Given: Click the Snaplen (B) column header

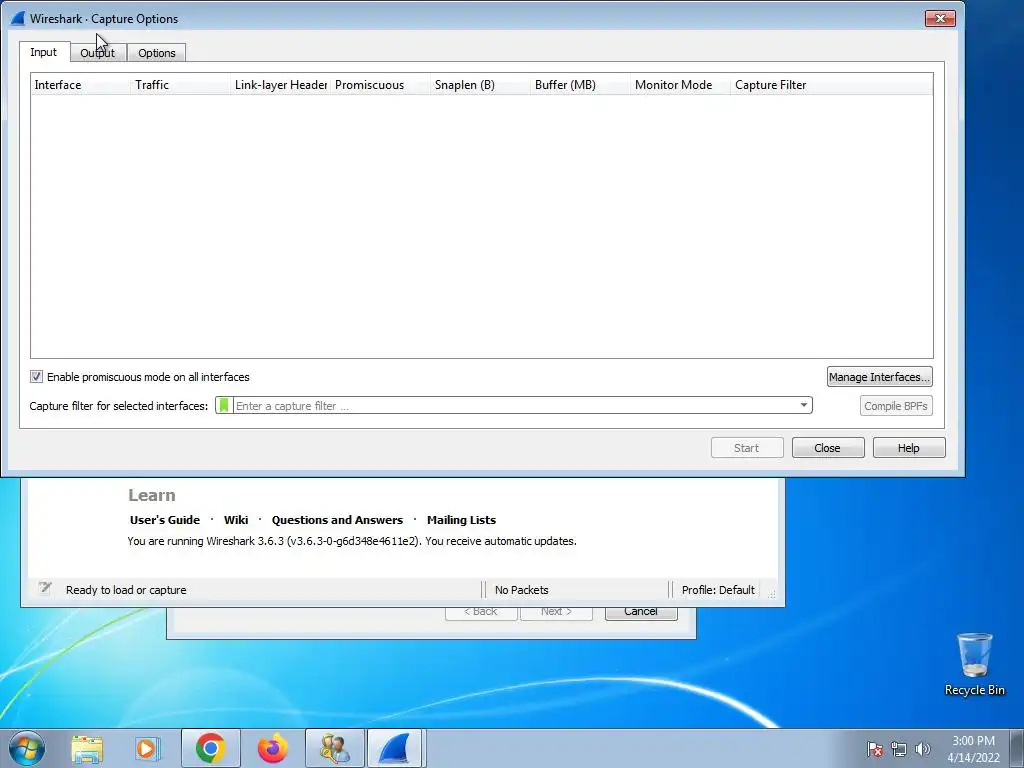Looking at the screenshot, I should (481, 85).
